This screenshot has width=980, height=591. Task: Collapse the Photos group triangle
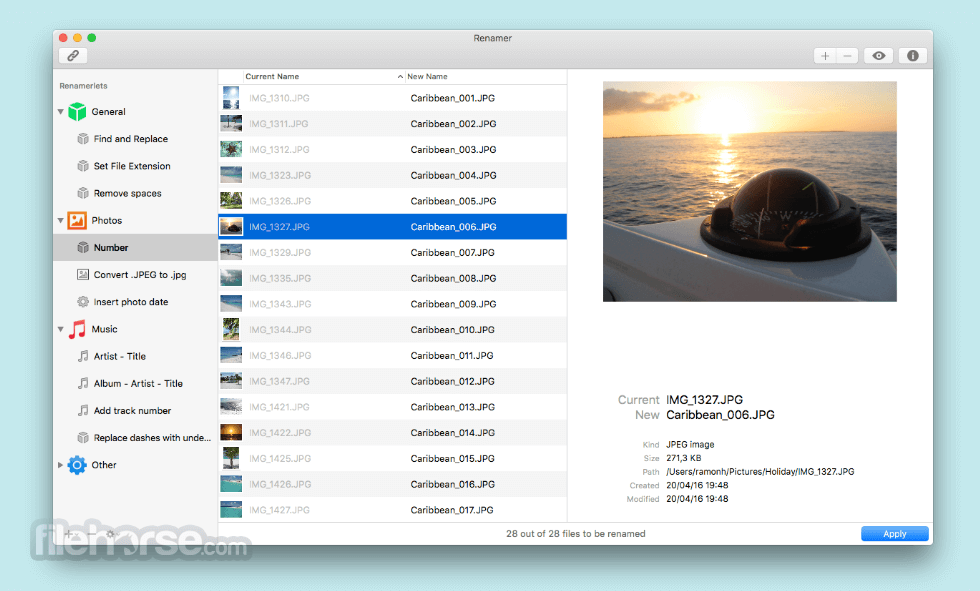pos(61,221)
